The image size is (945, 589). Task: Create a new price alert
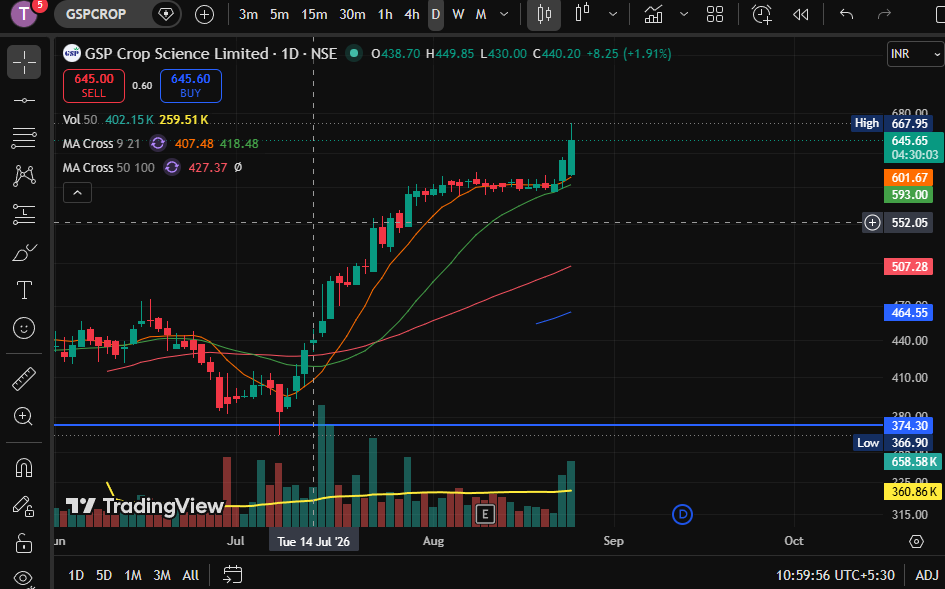point(762,14)
